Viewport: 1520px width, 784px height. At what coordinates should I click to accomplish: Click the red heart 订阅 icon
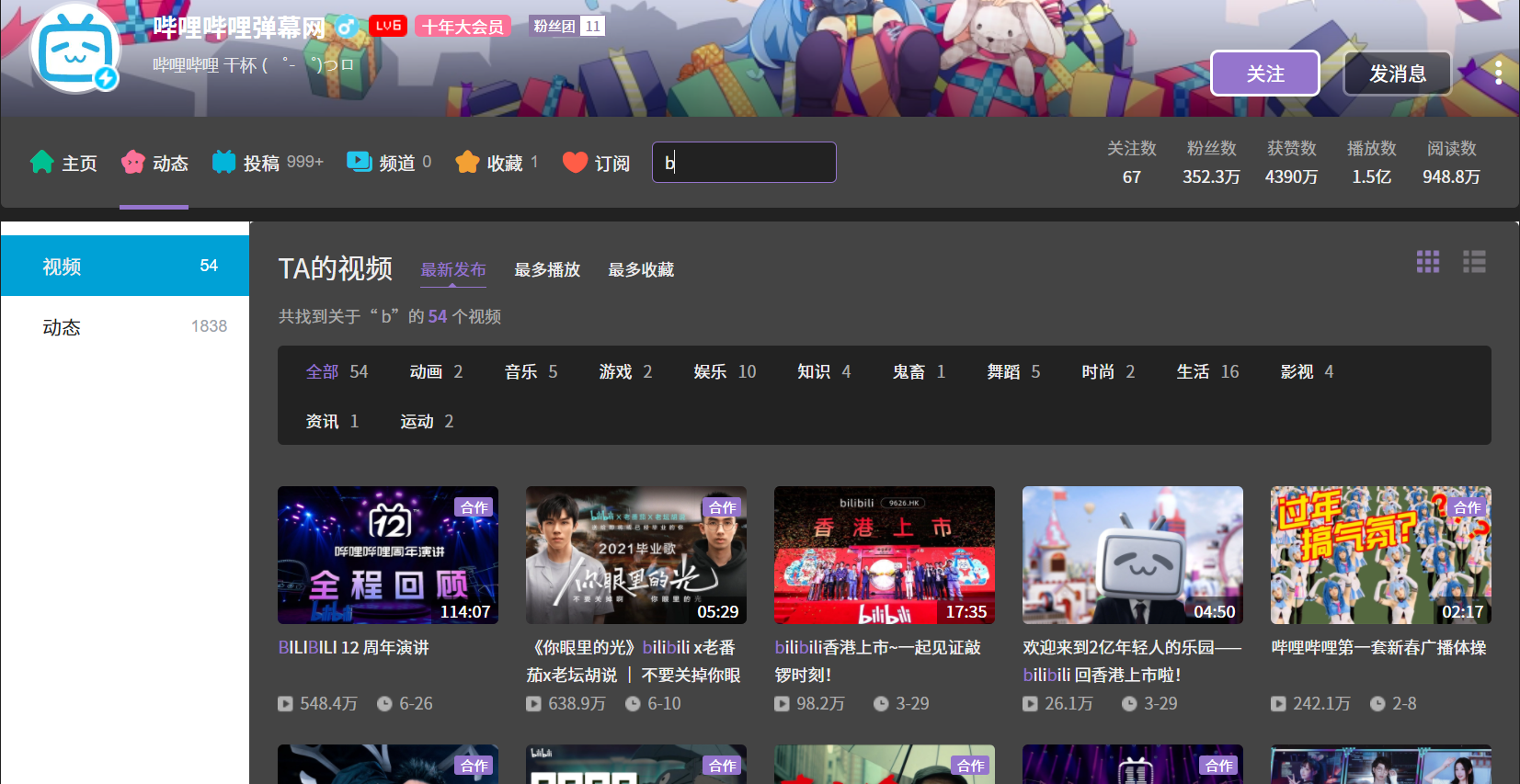[x=575, y=162]
